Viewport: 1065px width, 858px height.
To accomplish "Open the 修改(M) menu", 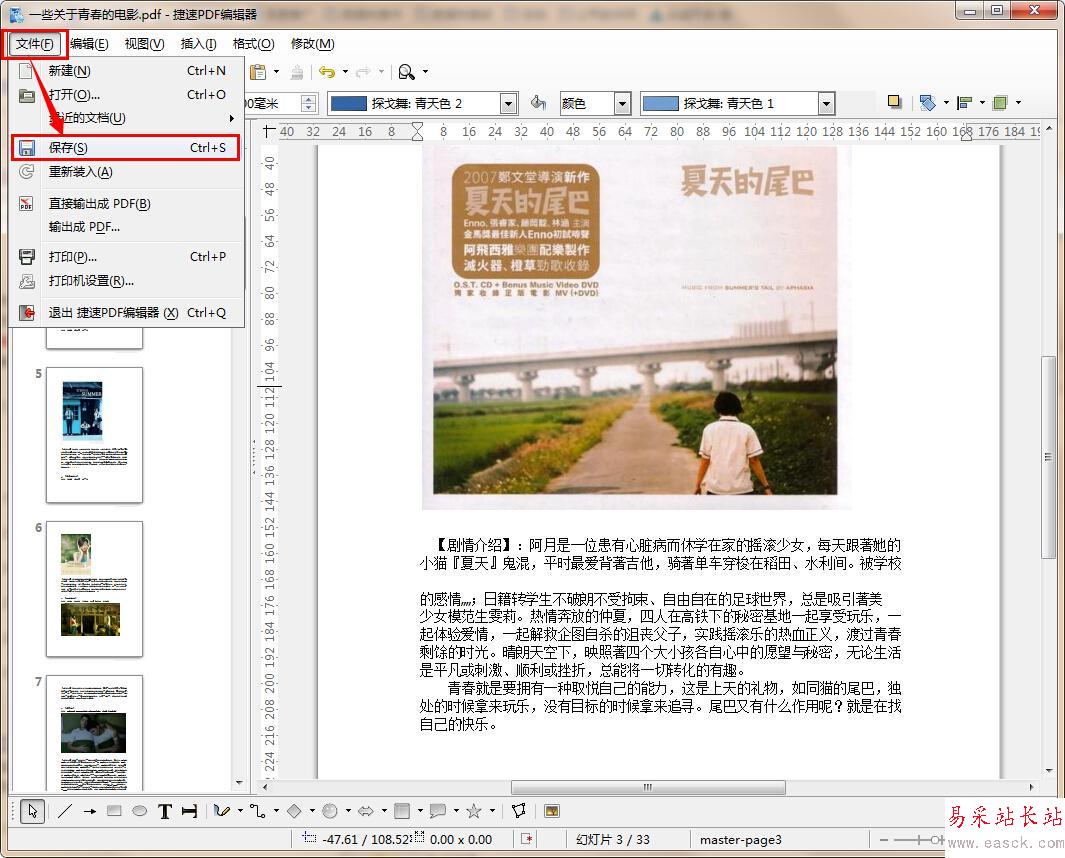I will (312, 44).
